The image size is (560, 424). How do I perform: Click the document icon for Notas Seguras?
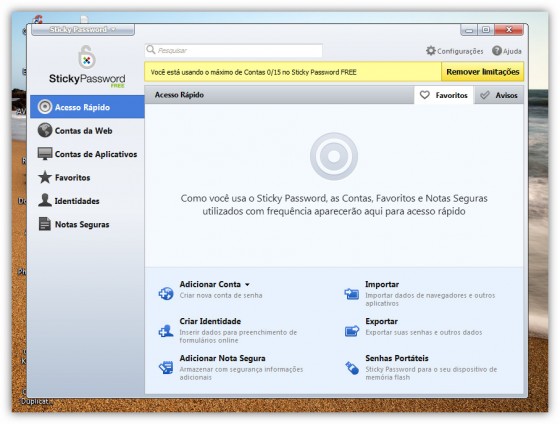(45, 224)
